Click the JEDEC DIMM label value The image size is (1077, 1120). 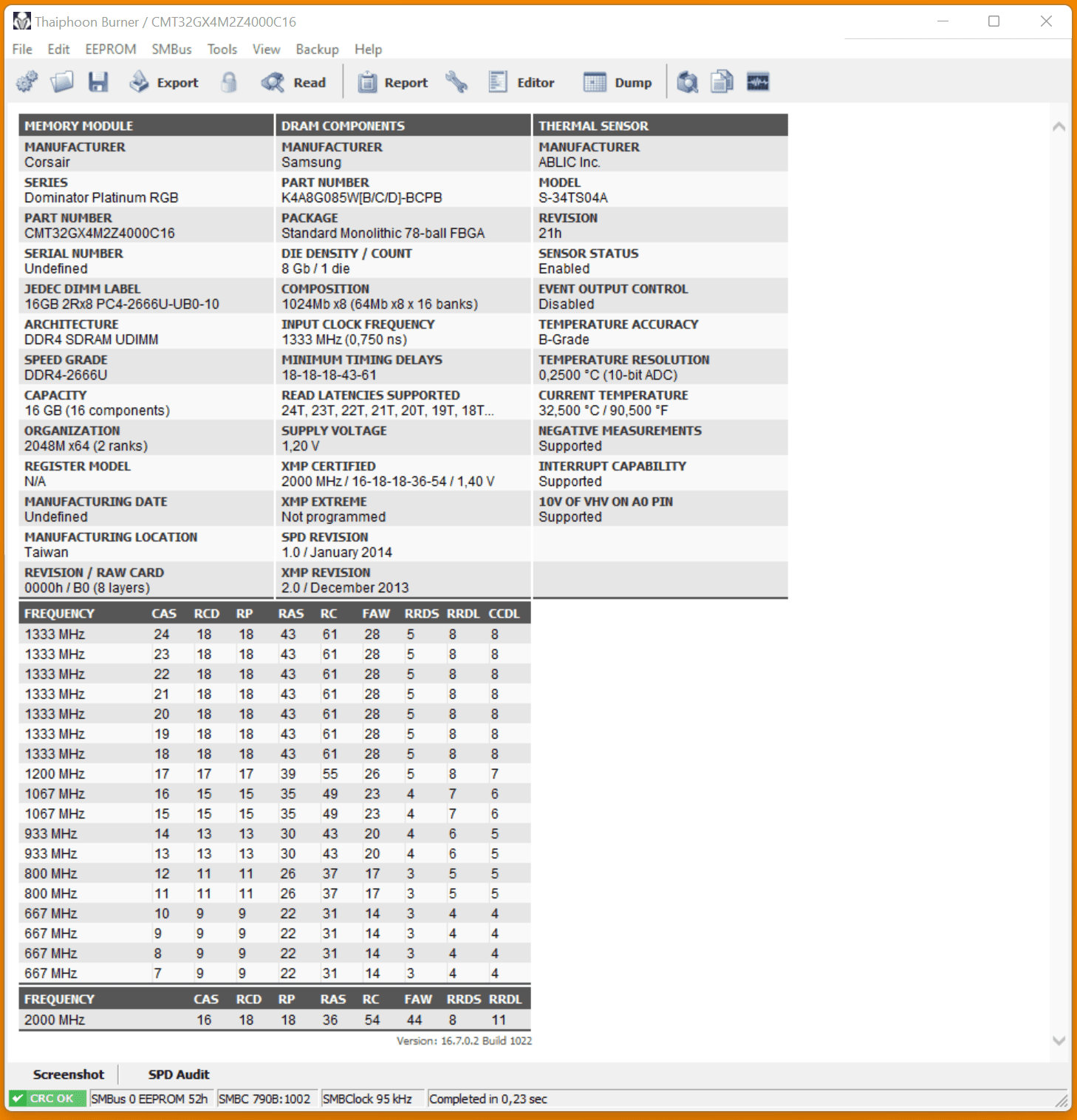point(122,304)
